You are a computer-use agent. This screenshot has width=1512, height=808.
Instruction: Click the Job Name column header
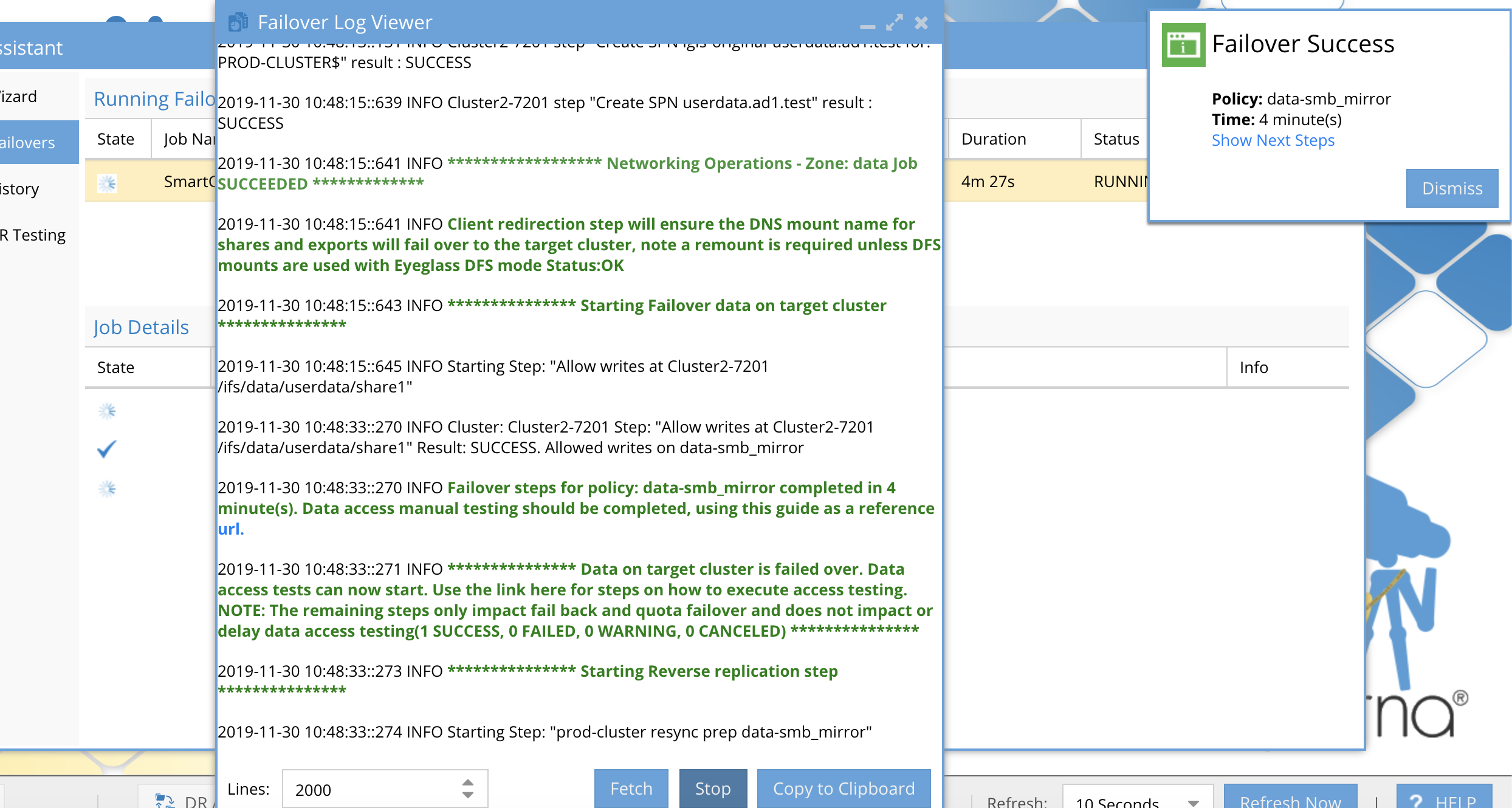tap(184, 139)
